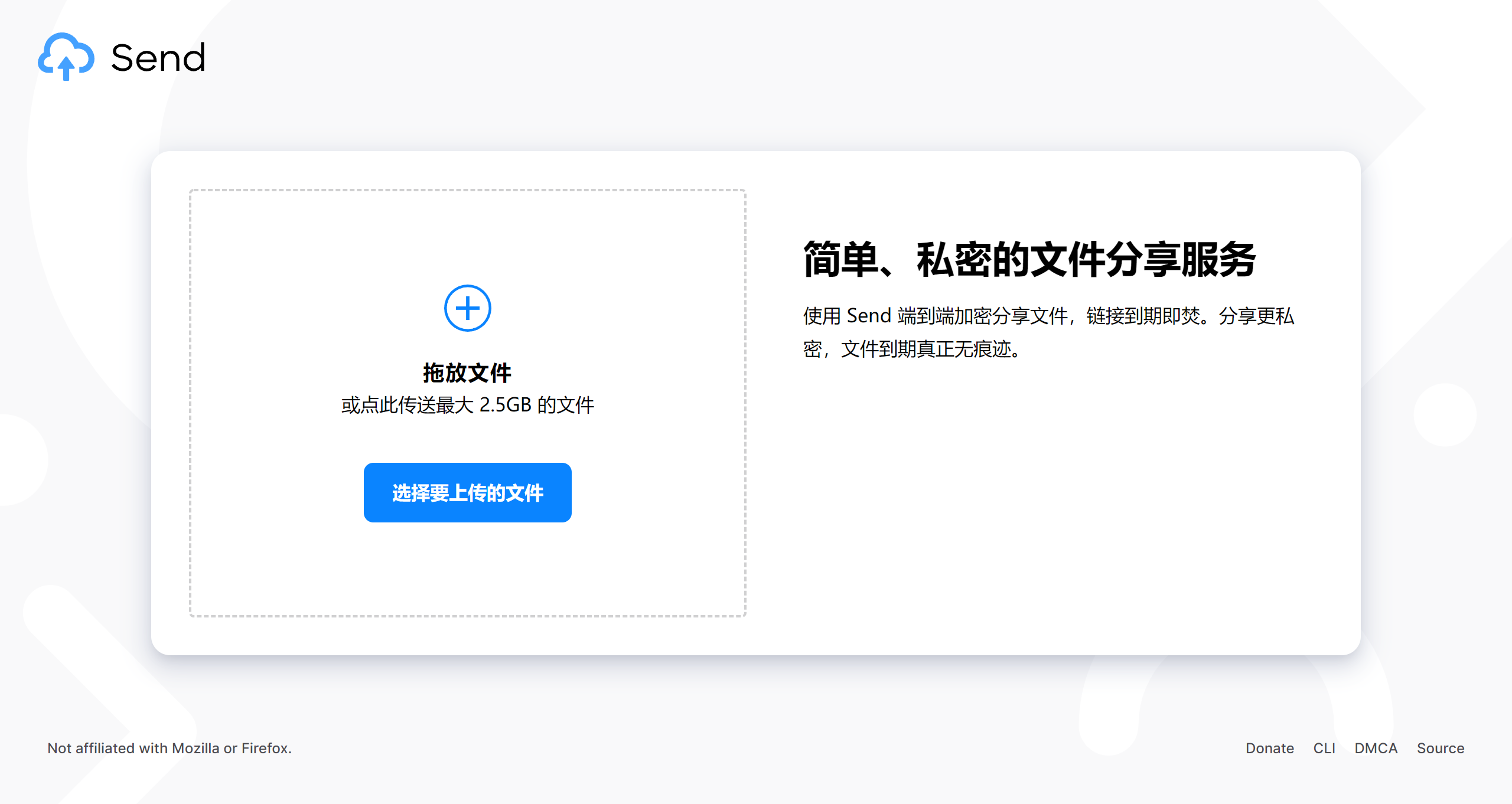Open the Source footer link

[1440, 748]
